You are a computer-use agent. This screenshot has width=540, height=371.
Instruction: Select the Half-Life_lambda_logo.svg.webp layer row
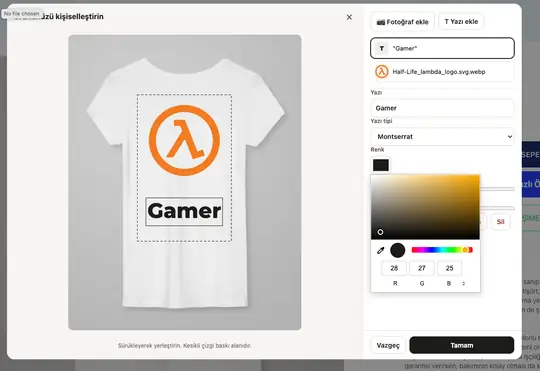443,72
